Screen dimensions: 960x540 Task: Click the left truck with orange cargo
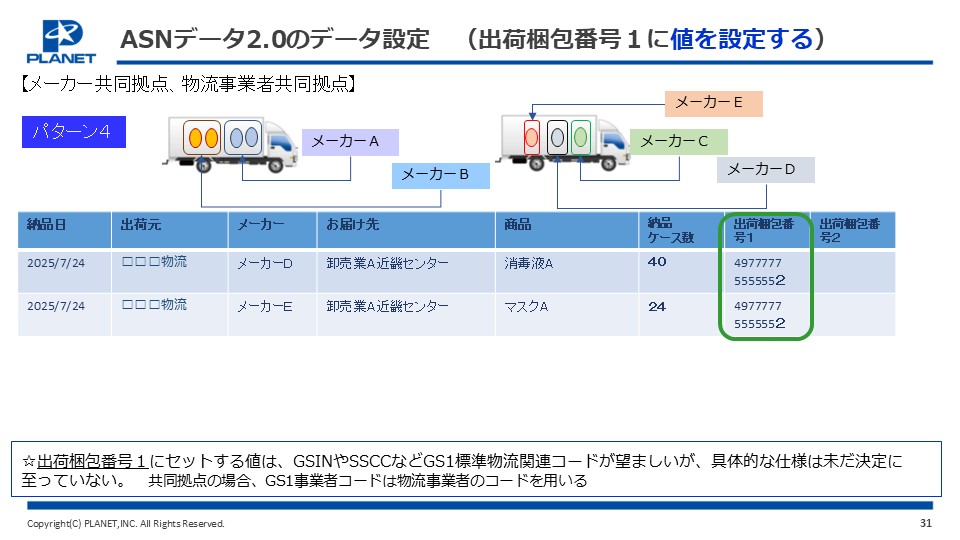(x=230, y=144)
